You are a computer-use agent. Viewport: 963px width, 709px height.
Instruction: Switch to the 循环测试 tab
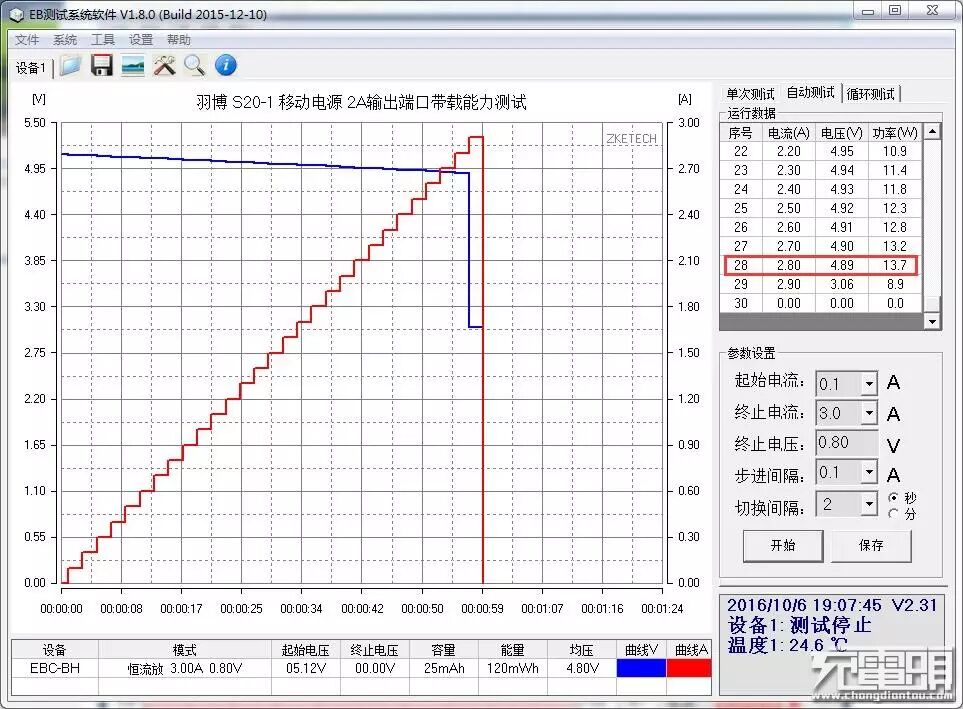click(870, 94)
